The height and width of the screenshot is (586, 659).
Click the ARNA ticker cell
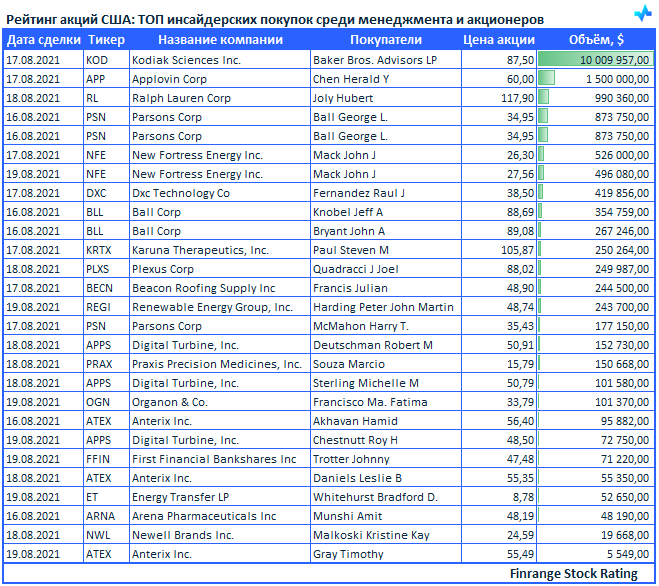click(106, 516)
